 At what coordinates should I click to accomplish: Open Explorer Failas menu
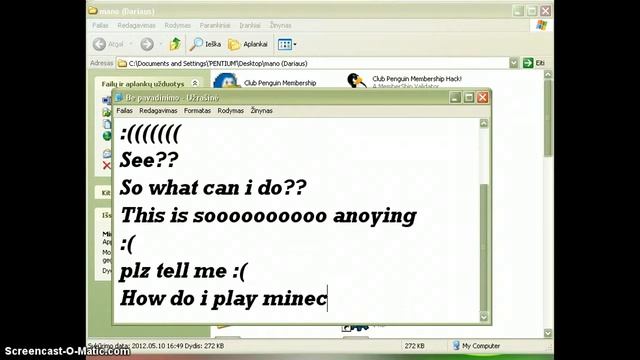(x=100, y=25)
